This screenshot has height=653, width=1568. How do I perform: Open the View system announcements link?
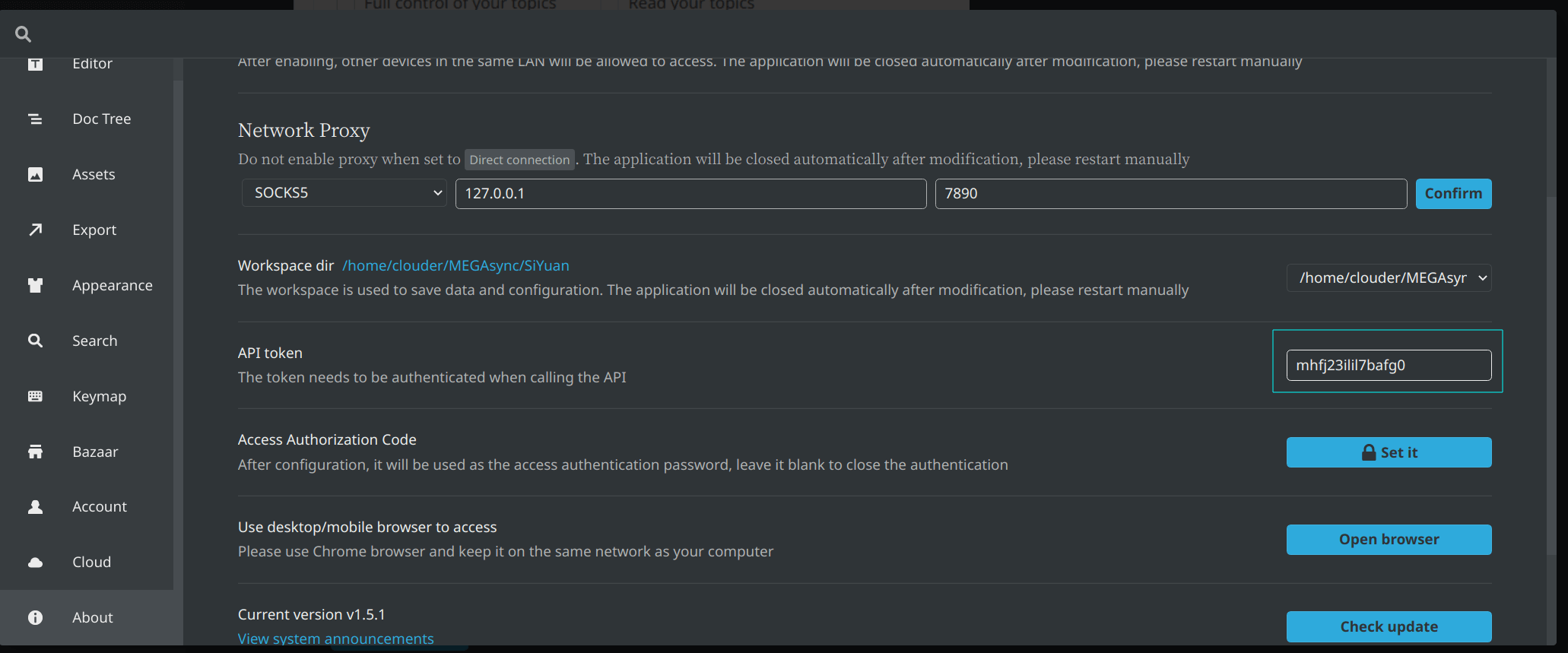(x=335, y=639)
